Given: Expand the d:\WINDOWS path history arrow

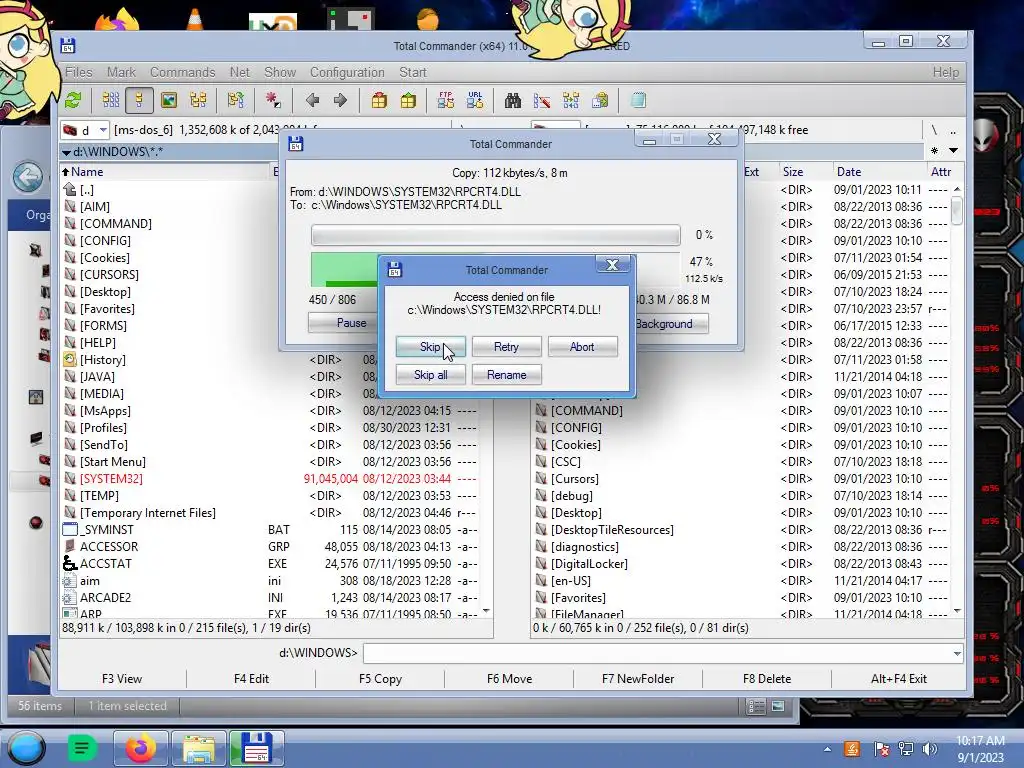Looking at the screenshot, I should (66, 152).
